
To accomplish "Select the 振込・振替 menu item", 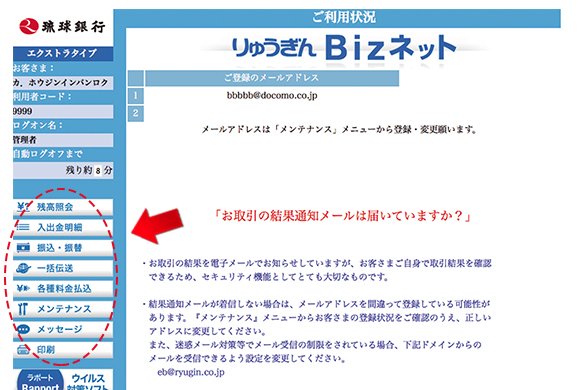I will point(63,248).
